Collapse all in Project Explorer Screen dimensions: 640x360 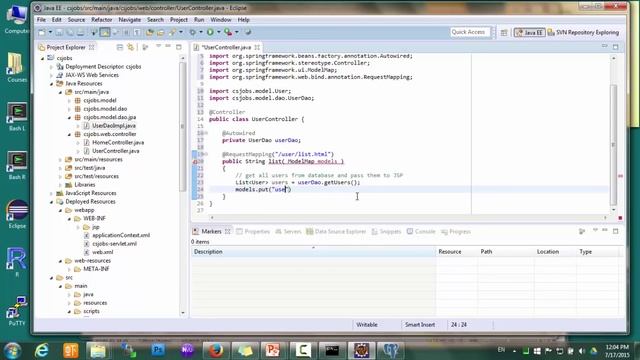[120, 47]
